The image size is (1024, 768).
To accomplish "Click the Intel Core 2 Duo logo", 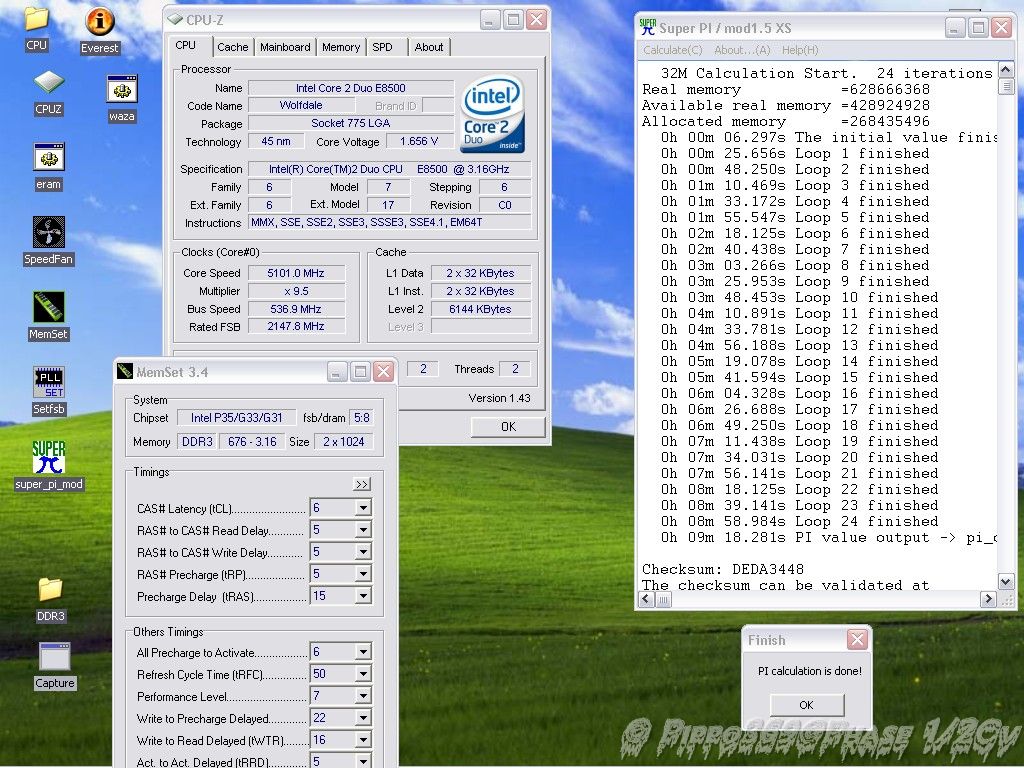I will [x=492, y=114].
